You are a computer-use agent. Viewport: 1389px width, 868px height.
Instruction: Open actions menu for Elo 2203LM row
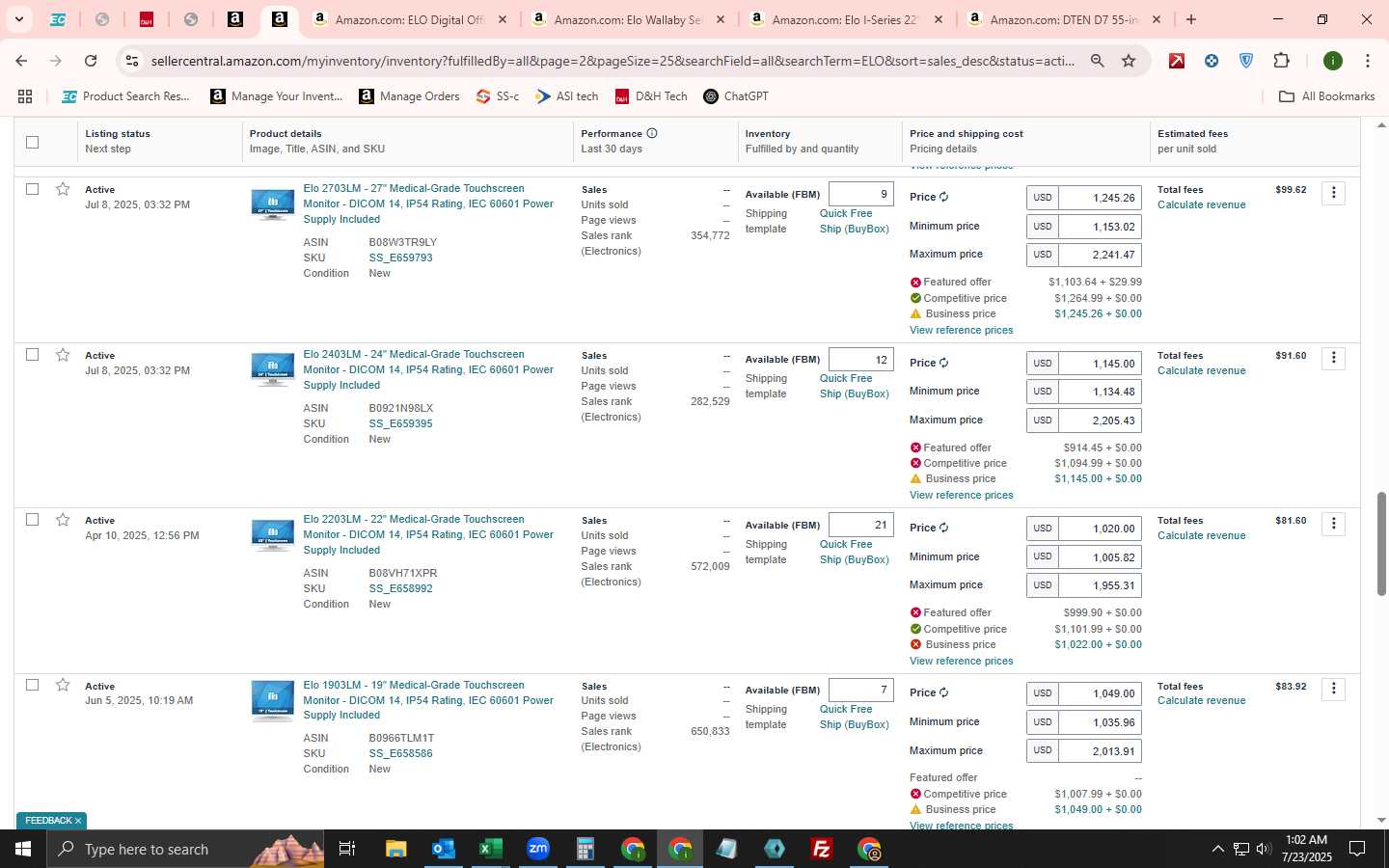tap(1333, 524)
